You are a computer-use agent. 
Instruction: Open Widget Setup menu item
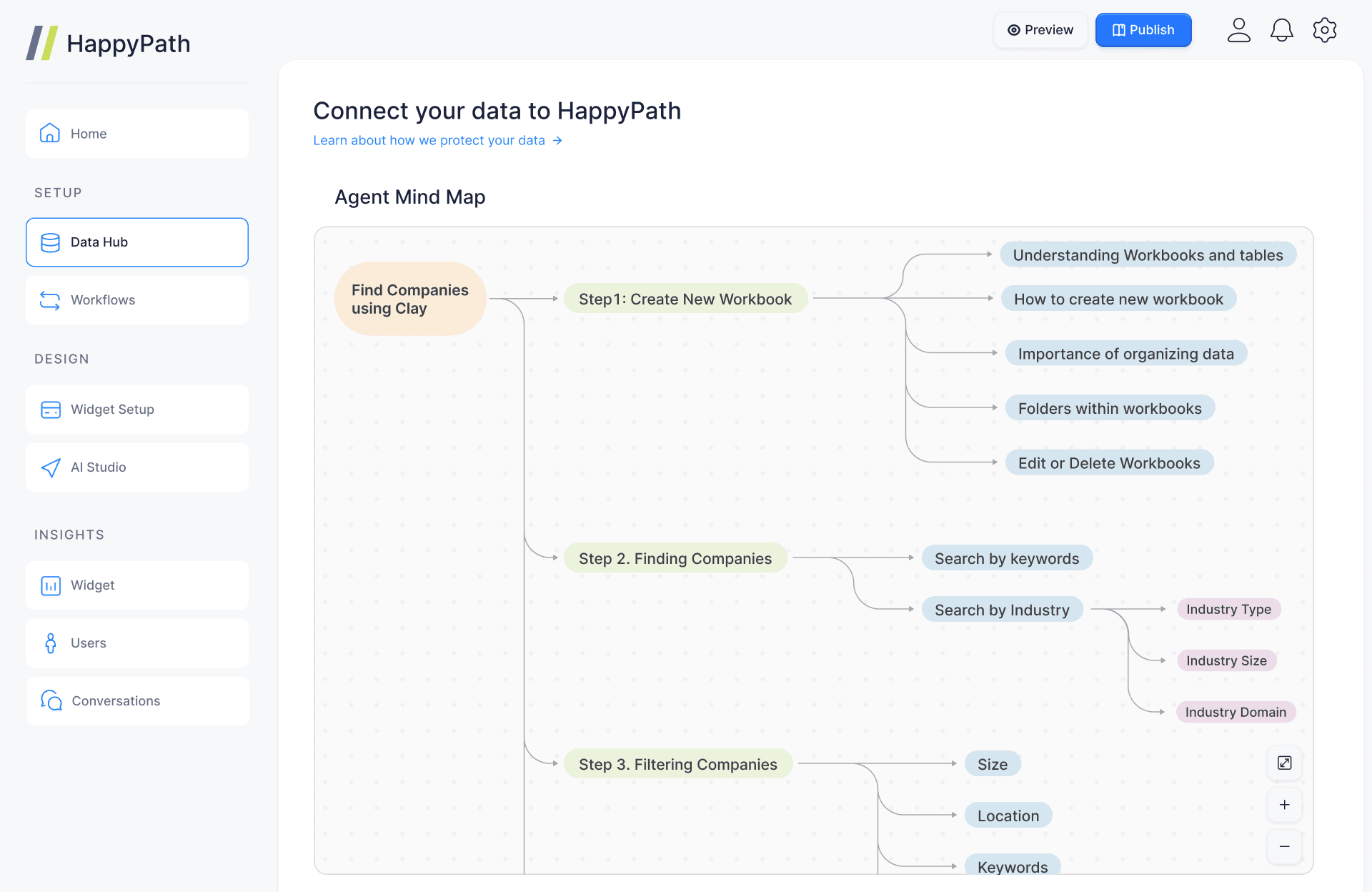coord(137,410)
